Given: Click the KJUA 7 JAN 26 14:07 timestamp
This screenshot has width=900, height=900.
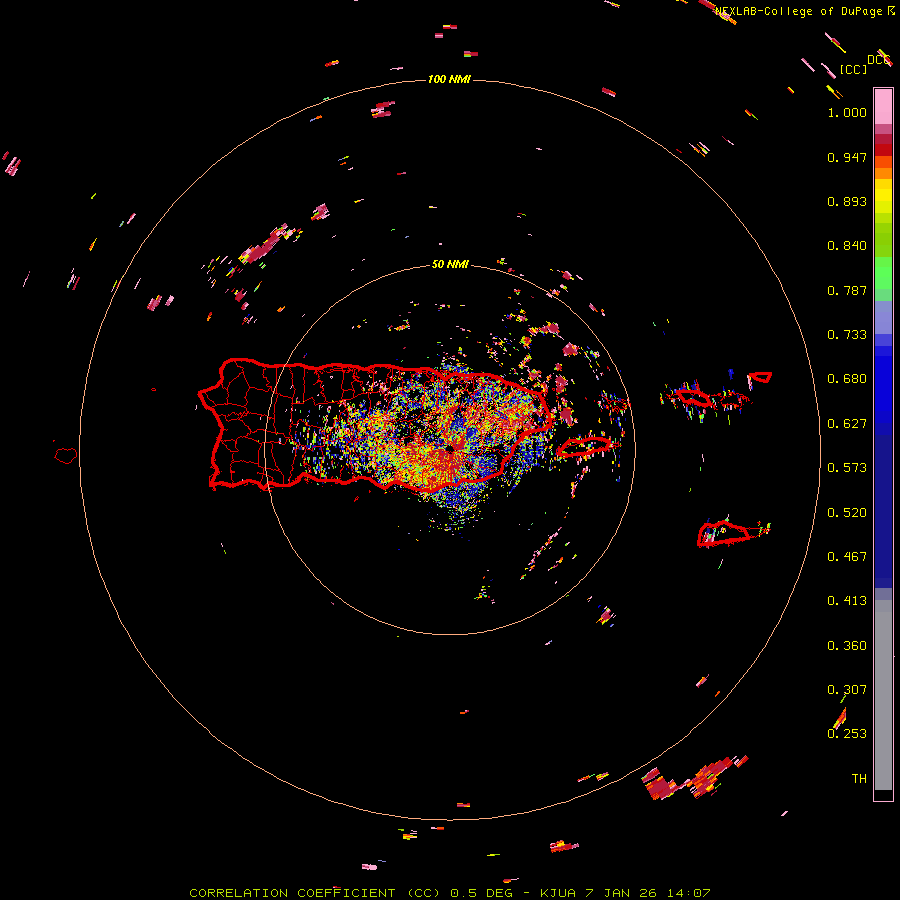Looking at the screenshot, I should click(625, 893).
